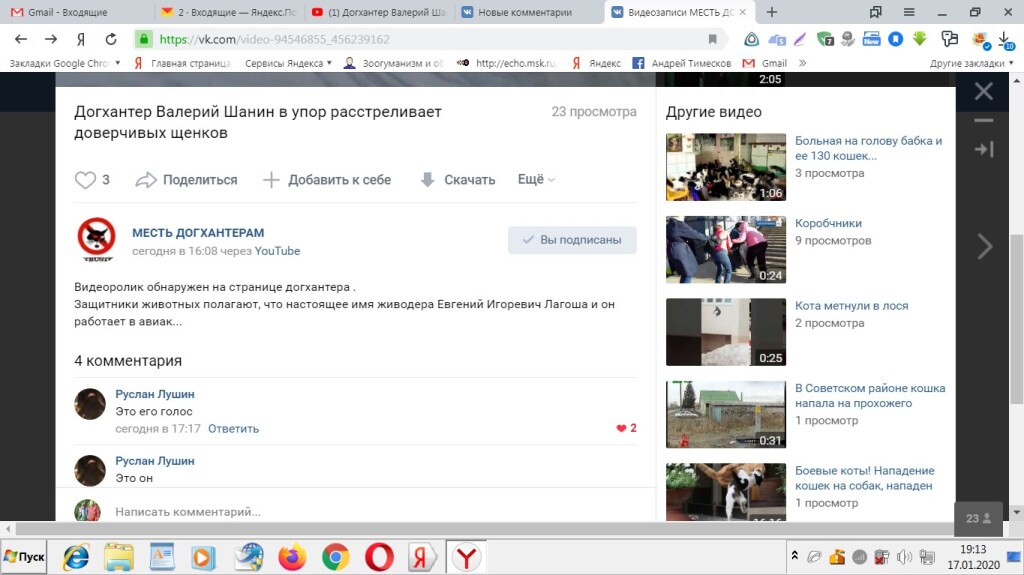Open the МЕСТЬ ДОГХАНТЕРАМ community link

coord(198,233)
